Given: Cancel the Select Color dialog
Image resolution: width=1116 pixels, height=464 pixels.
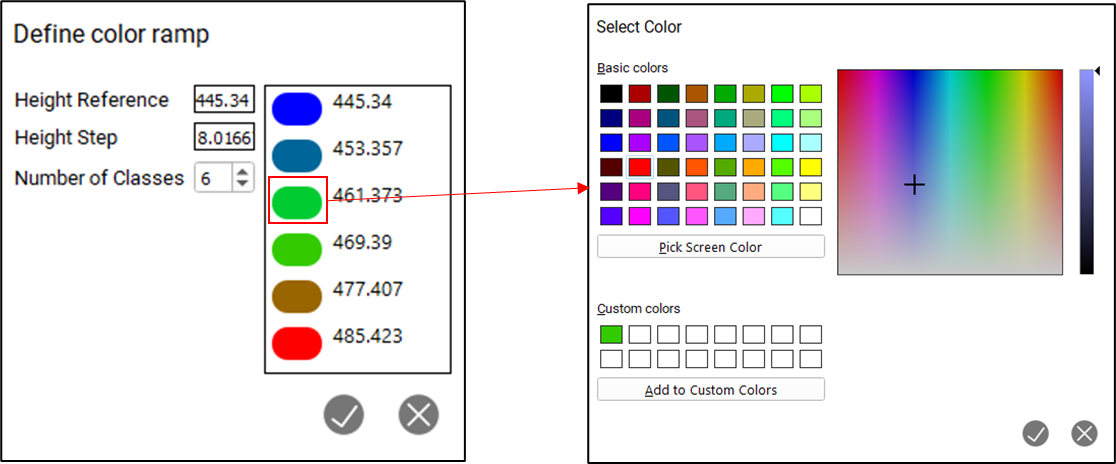Looking at the screenshot, I should [x=1084, y=433].
